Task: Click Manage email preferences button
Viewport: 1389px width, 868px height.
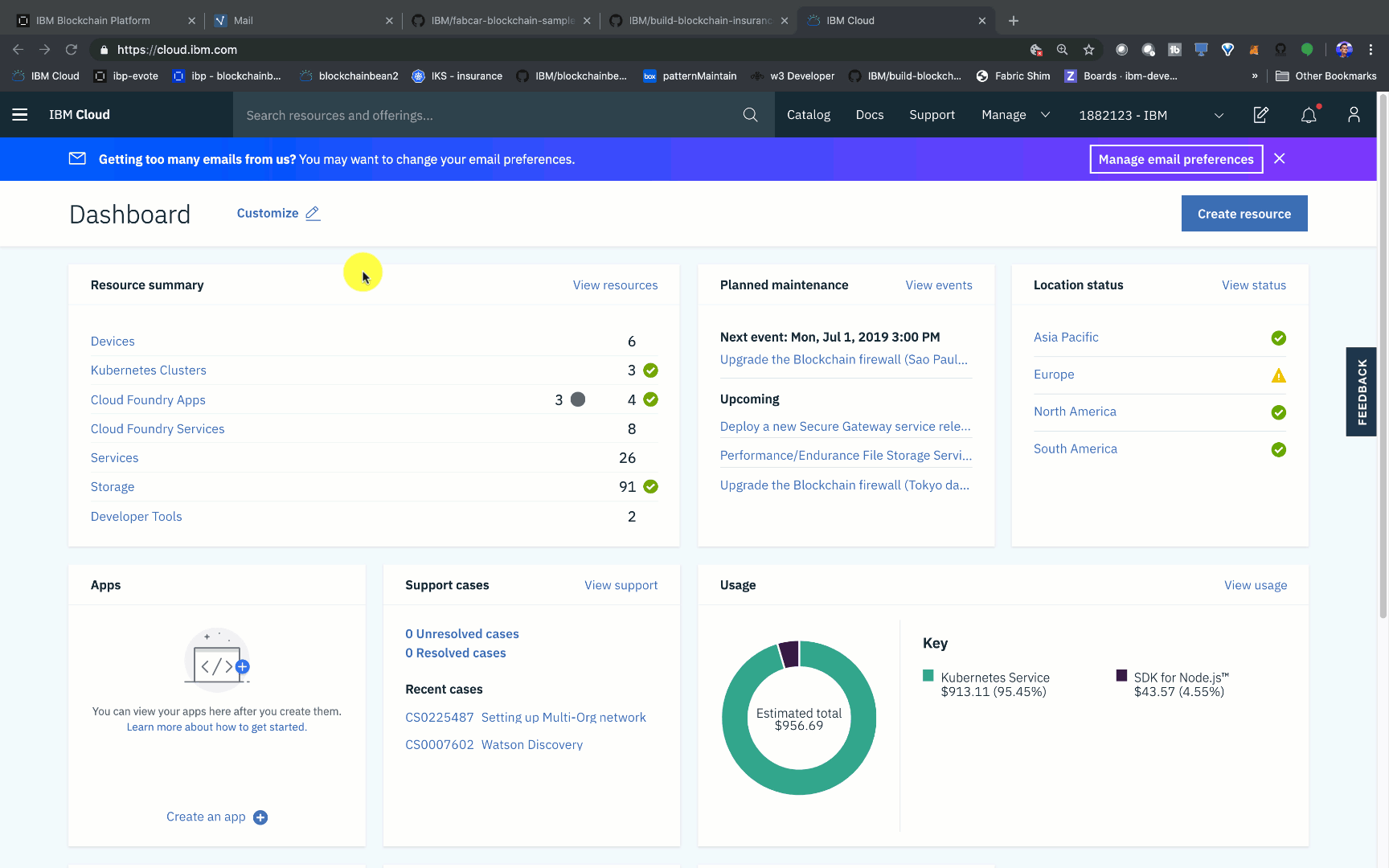Action: tap(1176, 159)
